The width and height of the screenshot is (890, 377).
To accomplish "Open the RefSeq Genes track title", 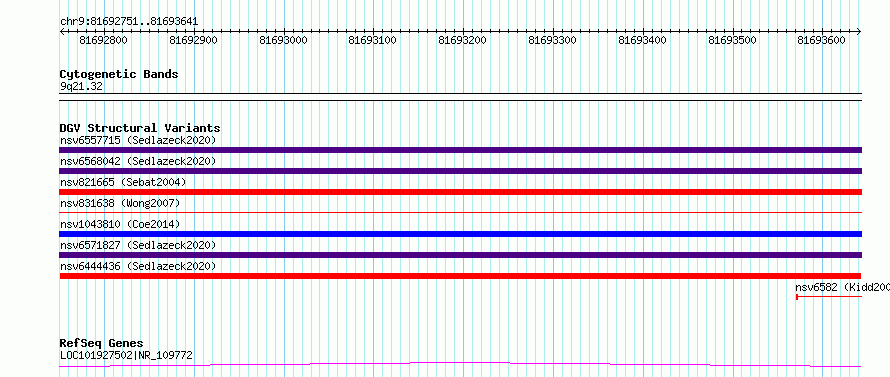I will pos(101,344).
